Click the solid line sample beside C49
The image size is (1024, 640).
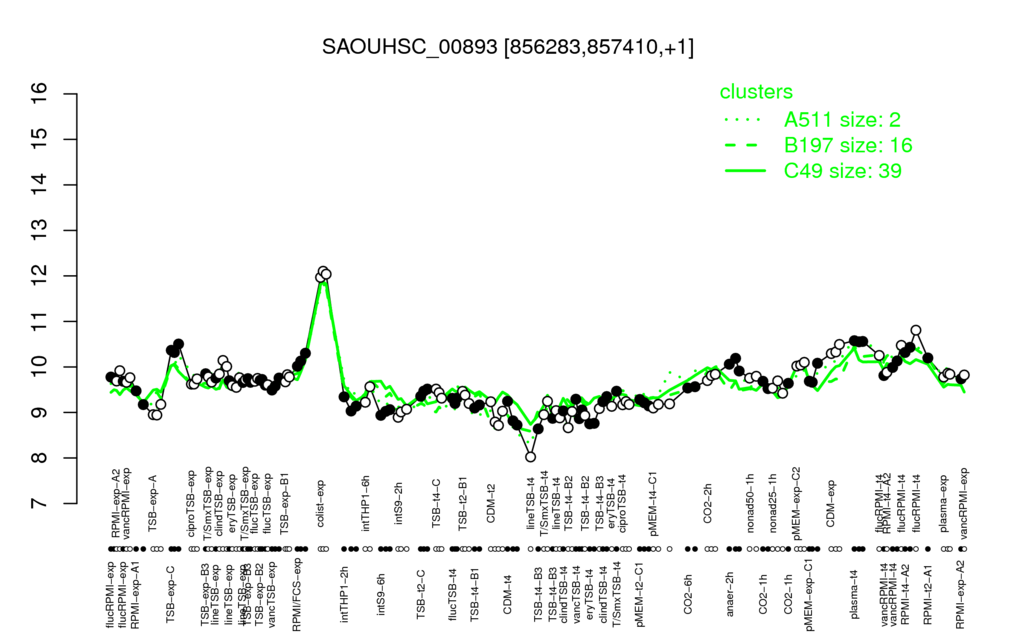pyautogui.click(x=745, y=171)
